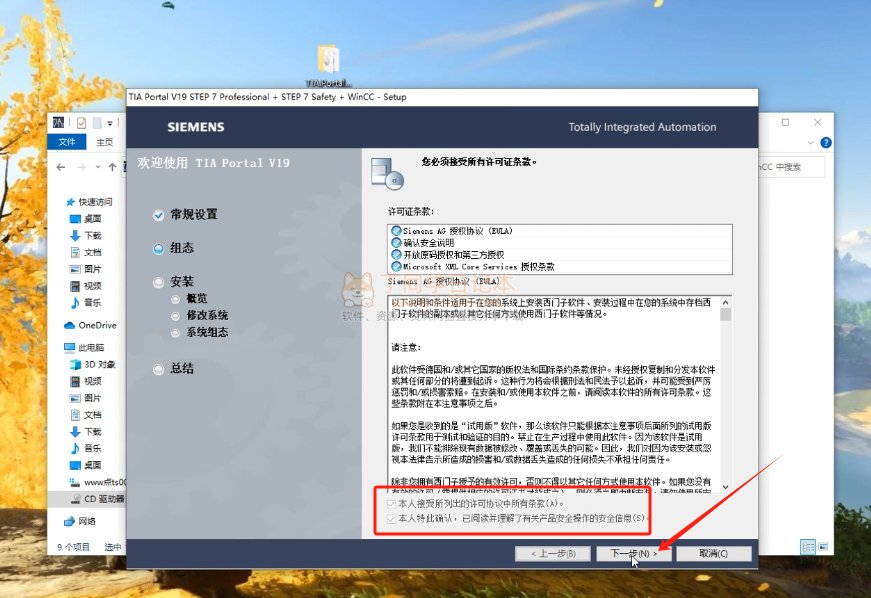This screenshot has width=871, height=598.
Task: Select 开放源码授权和第三方授权 list item
Action: pyautogui.click(x=559, y=255)
